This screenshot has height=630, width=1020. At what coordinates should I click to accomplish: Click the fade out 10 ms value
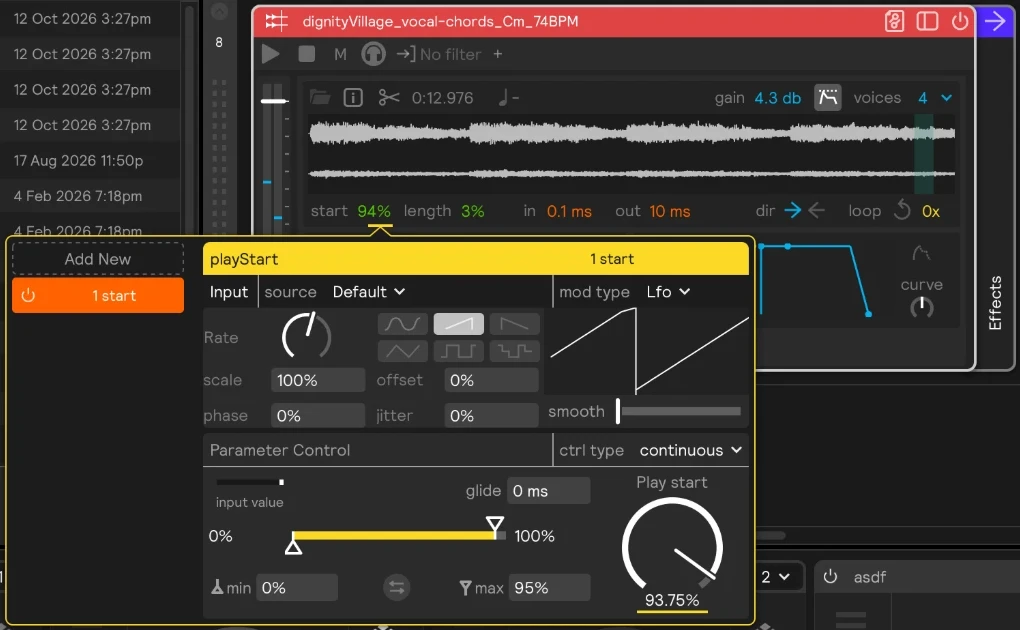669,211
